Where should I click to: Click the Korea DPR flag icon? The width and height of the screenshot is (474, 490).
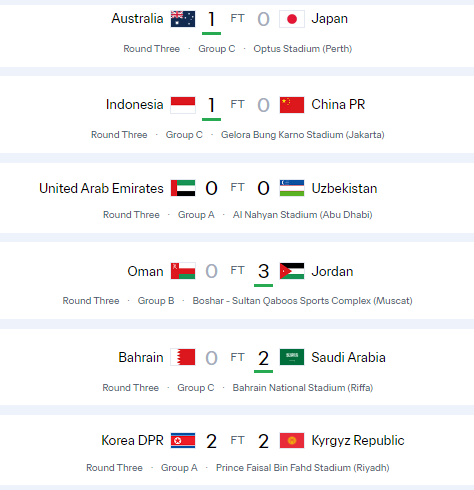(183, 441)
